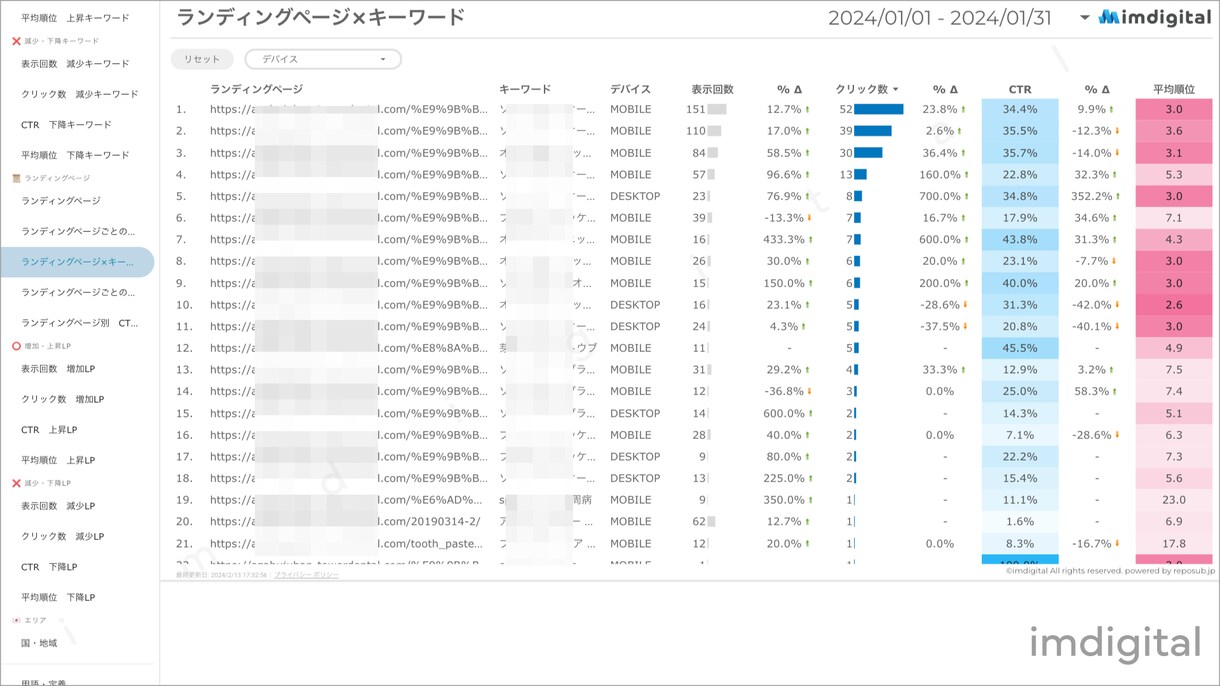Open 国・地域 page in sidebar
Viewport: 1220px width, 686px height.
tap(39, 643)
